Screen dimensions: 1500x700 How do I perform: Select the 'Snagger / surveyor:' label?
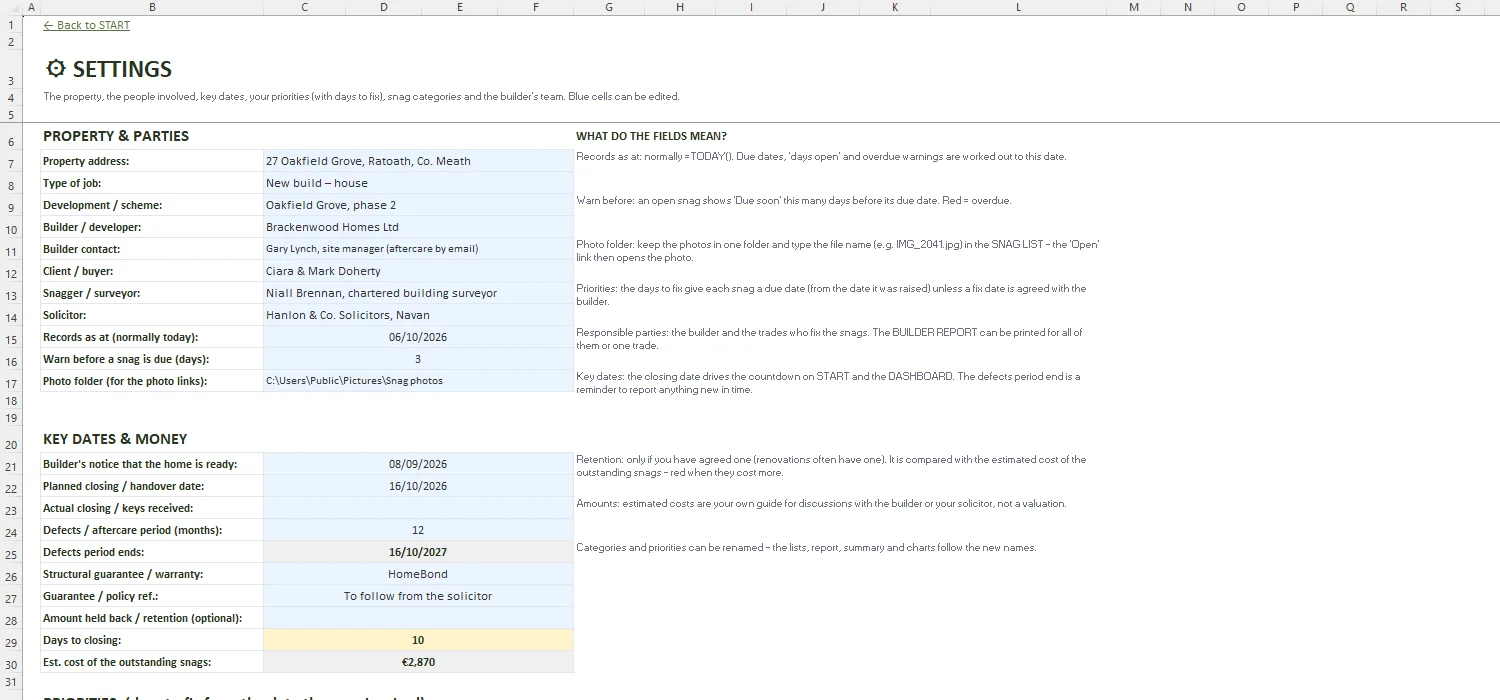pyautogui.click(x=152, y=293)
